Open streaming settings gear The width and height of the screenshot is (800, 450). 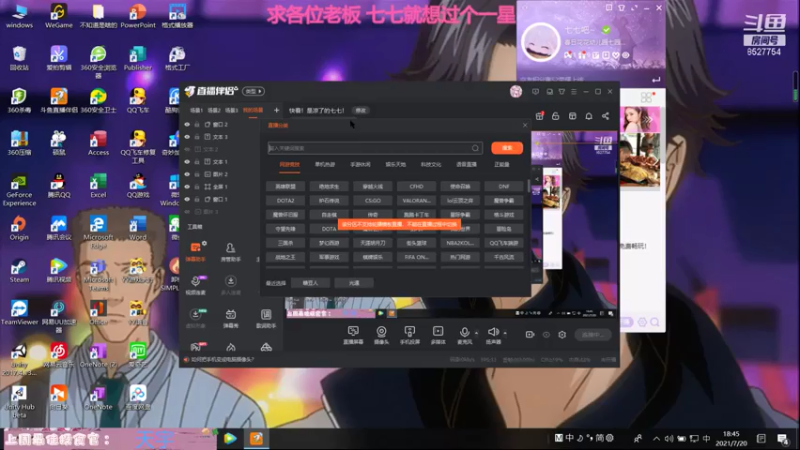coord(562,335)
